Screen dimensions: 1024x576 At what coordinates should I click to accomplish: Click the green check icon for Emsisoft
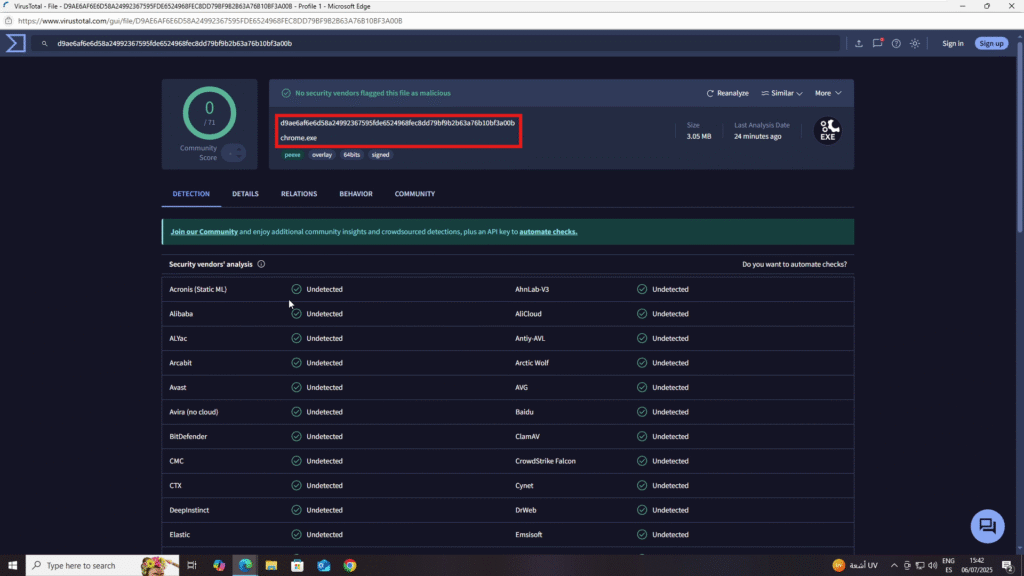point(642,534)
